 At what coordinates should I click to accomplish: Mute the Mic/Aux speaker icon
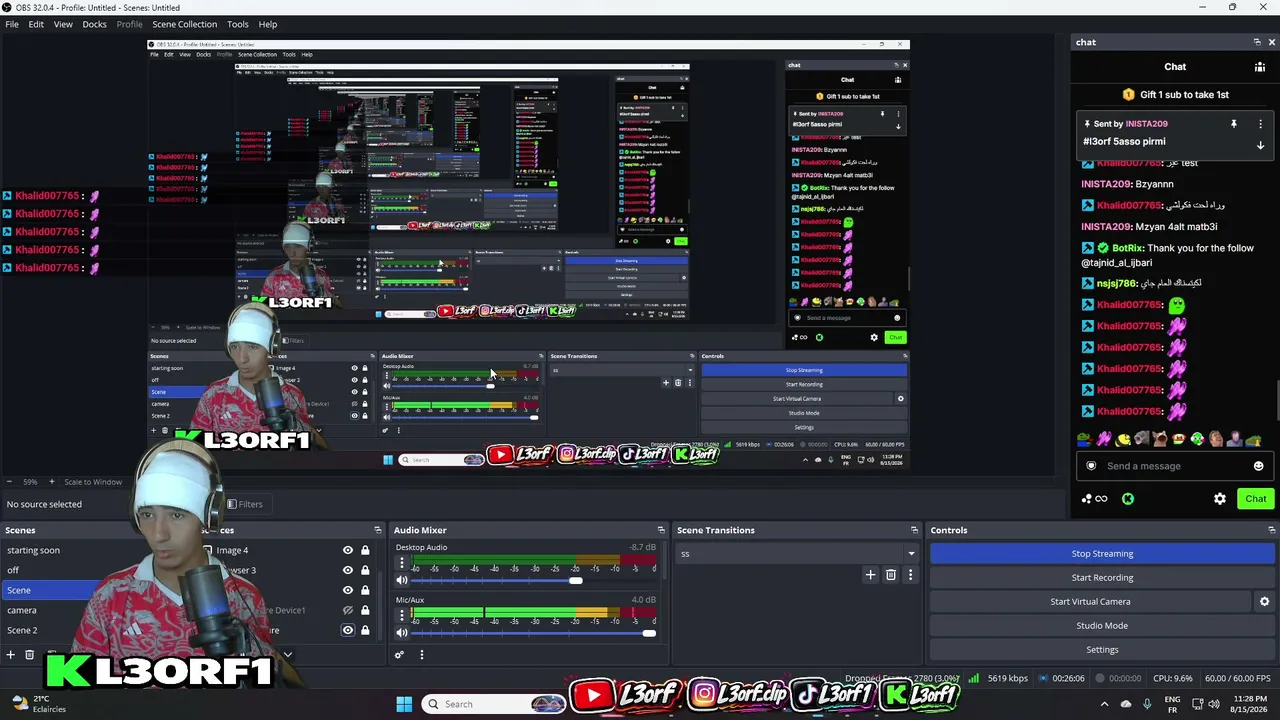402,633
